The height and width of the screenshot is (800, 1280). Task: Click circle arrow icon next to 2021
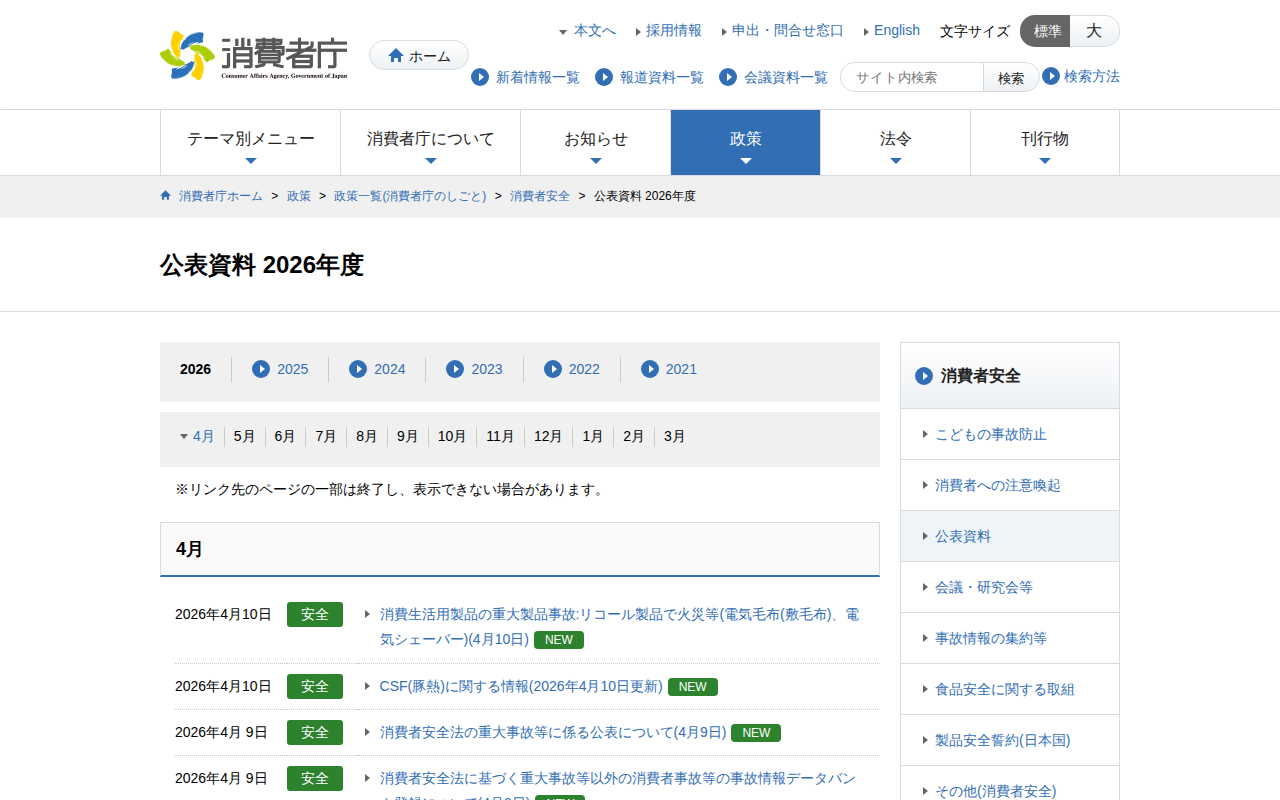[x=650, y=369]
